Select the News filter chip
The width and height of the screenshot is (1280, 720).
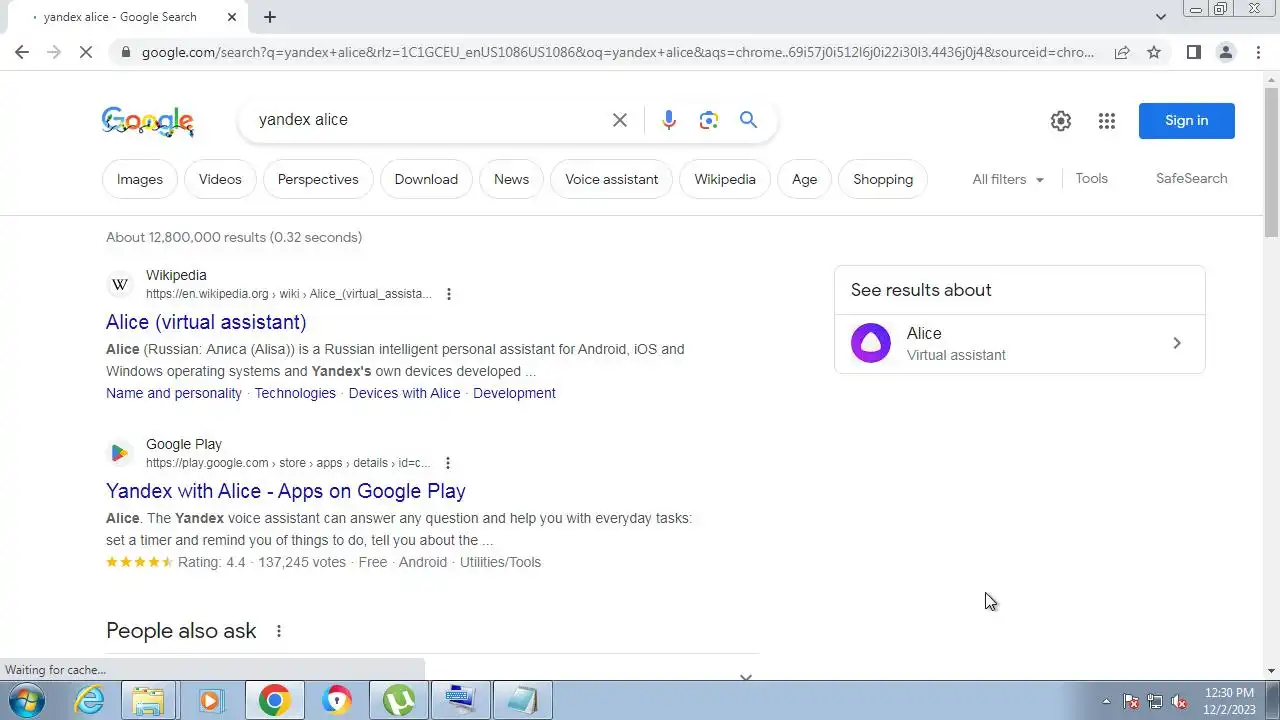(x=511, y=179)
